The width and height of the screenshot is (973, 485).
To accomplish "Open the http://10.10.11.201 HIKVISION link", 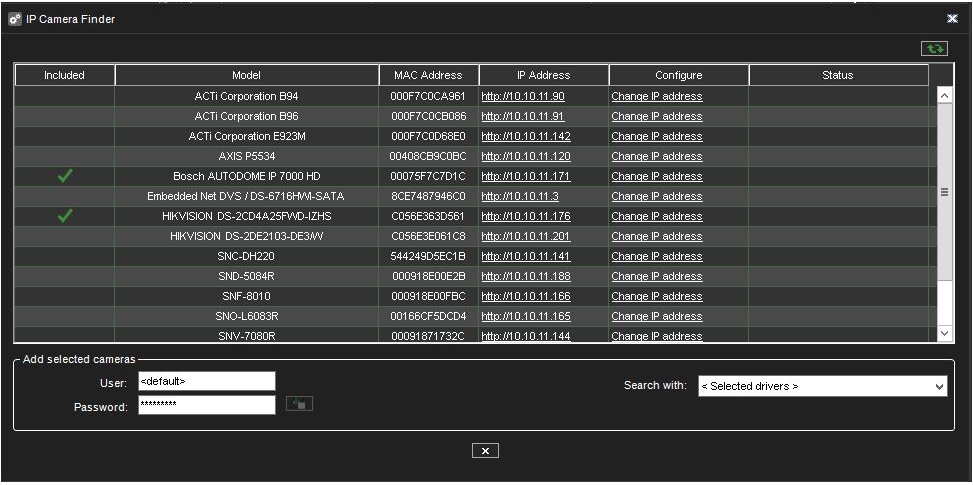I will 525,237.
